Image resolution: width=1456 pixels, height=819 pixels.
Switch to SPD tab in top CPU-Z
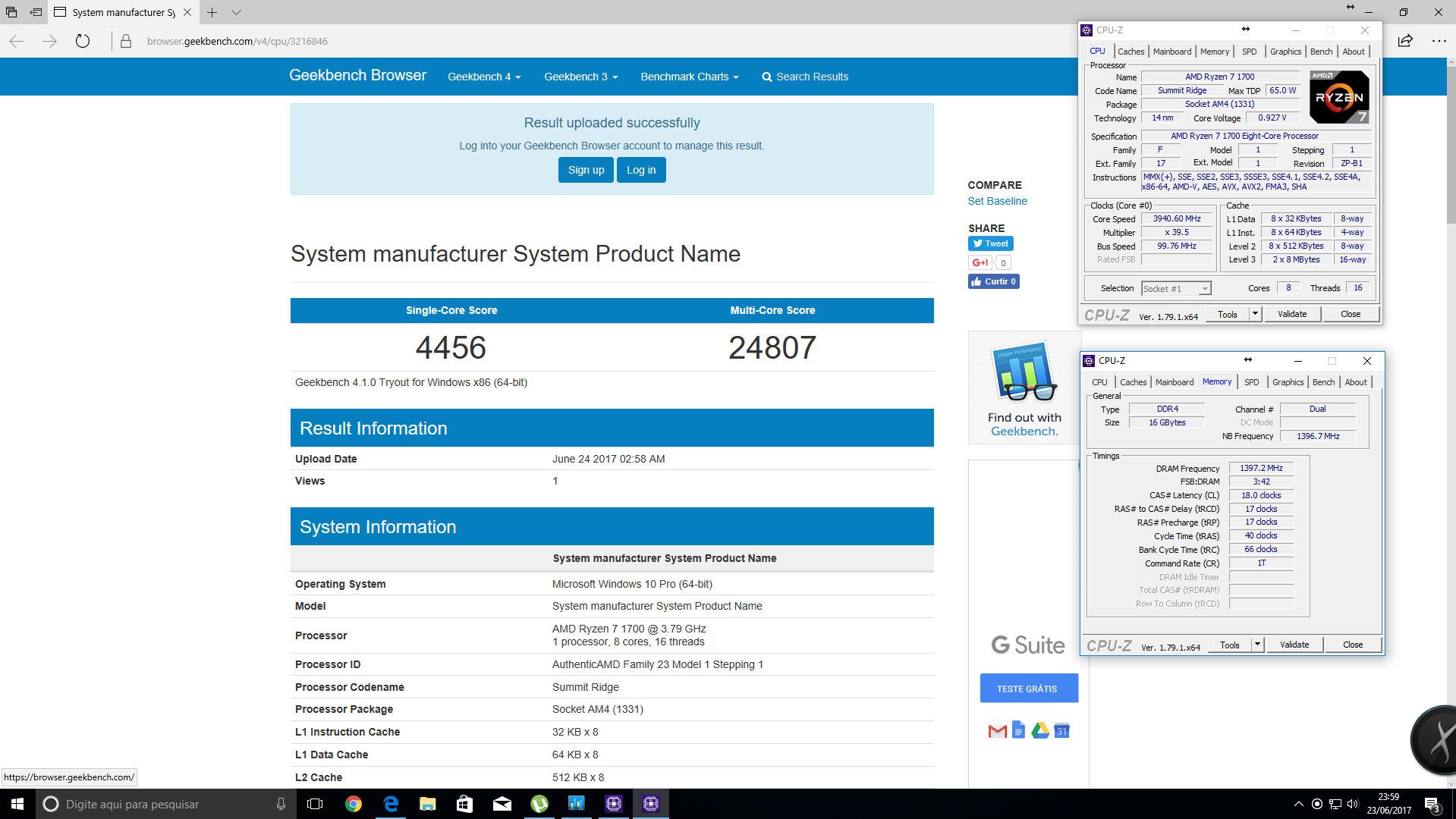pyautogui.click(x=1249, y=52)
